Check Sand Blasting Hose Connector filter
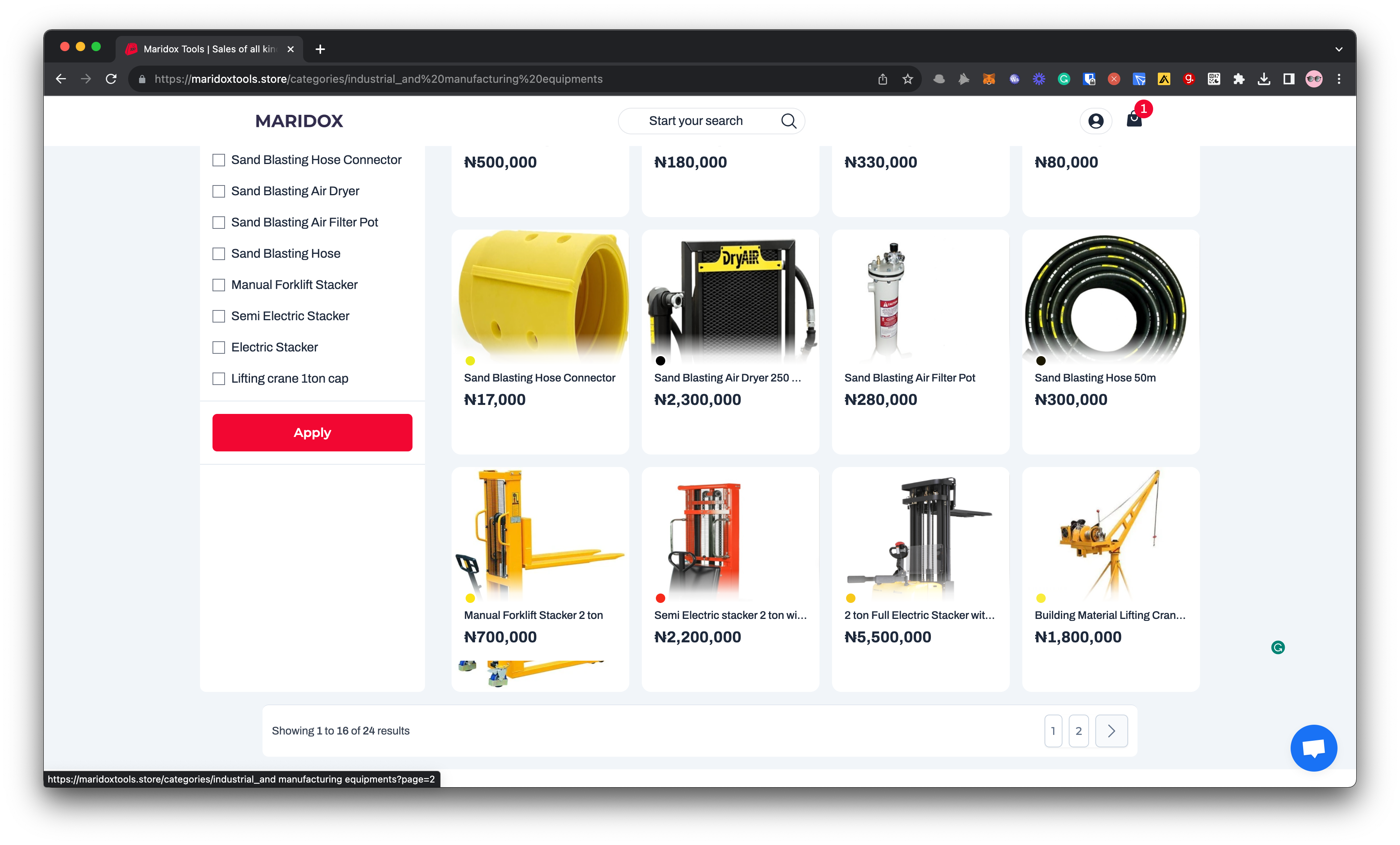This screenshot has height=845, width=1400. (x=218, y=160)
